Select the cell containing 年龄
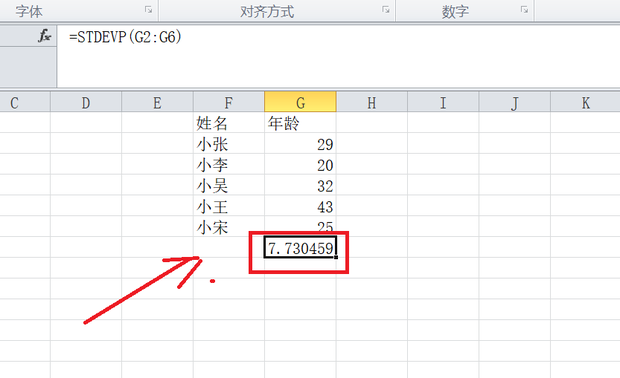620x378 pixels. 300,123
